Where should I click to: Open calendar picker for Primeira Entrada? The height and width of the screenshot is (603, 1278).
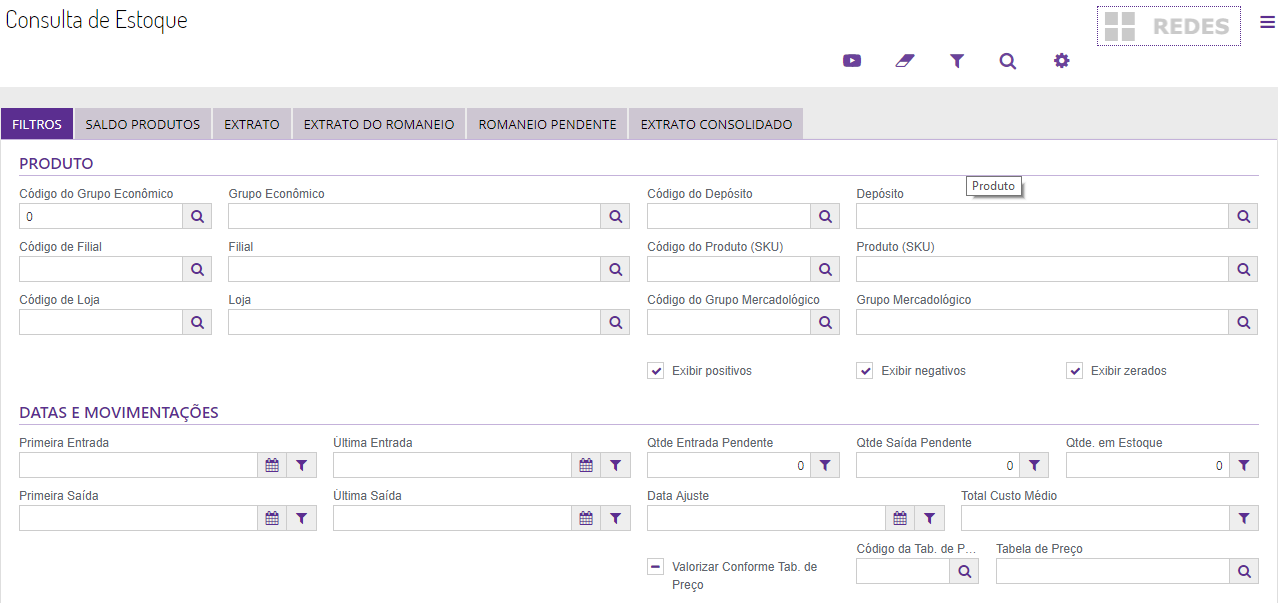click(272, 465)
